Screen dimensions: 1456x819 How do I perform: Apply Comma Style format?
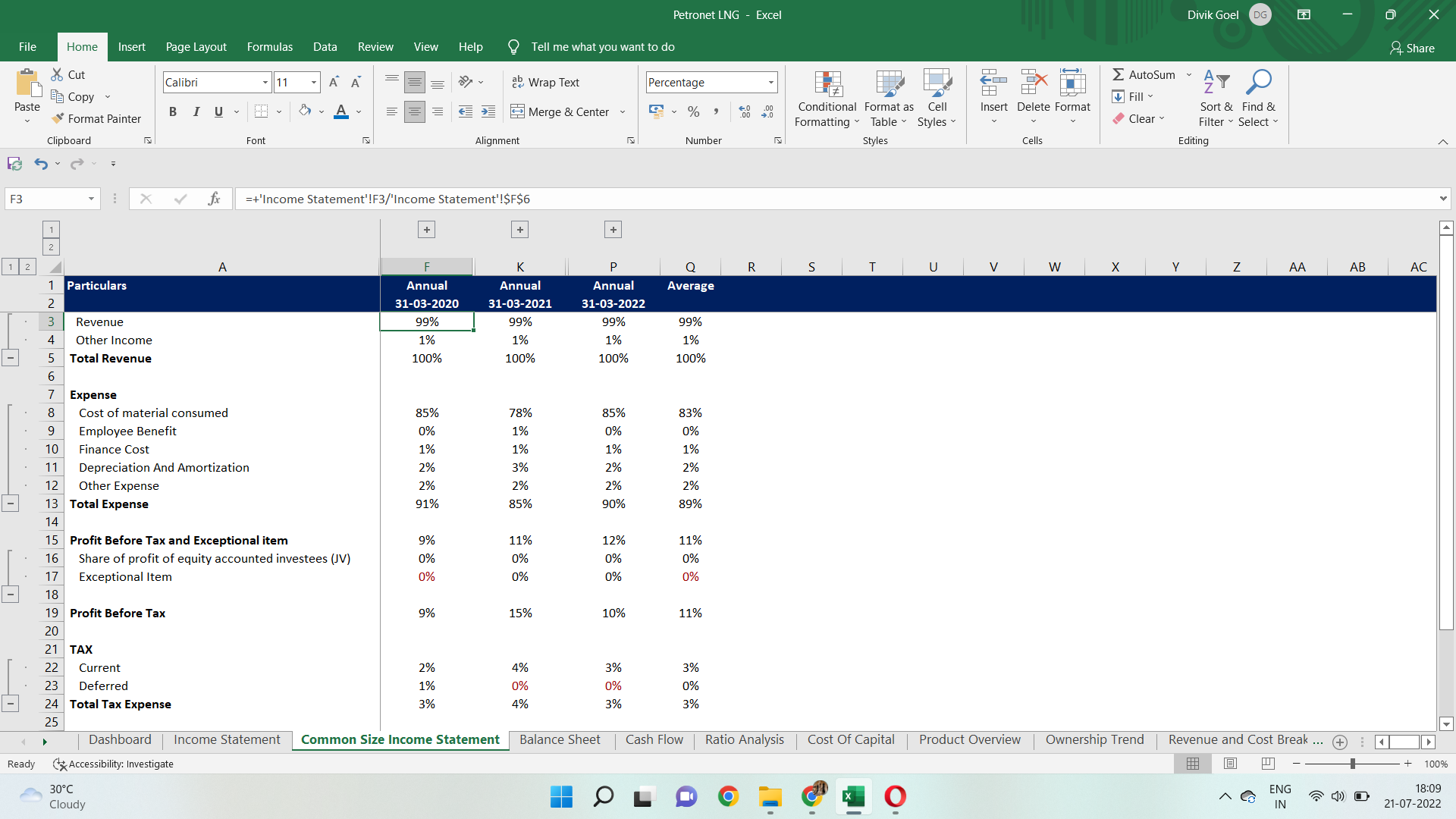715,111
